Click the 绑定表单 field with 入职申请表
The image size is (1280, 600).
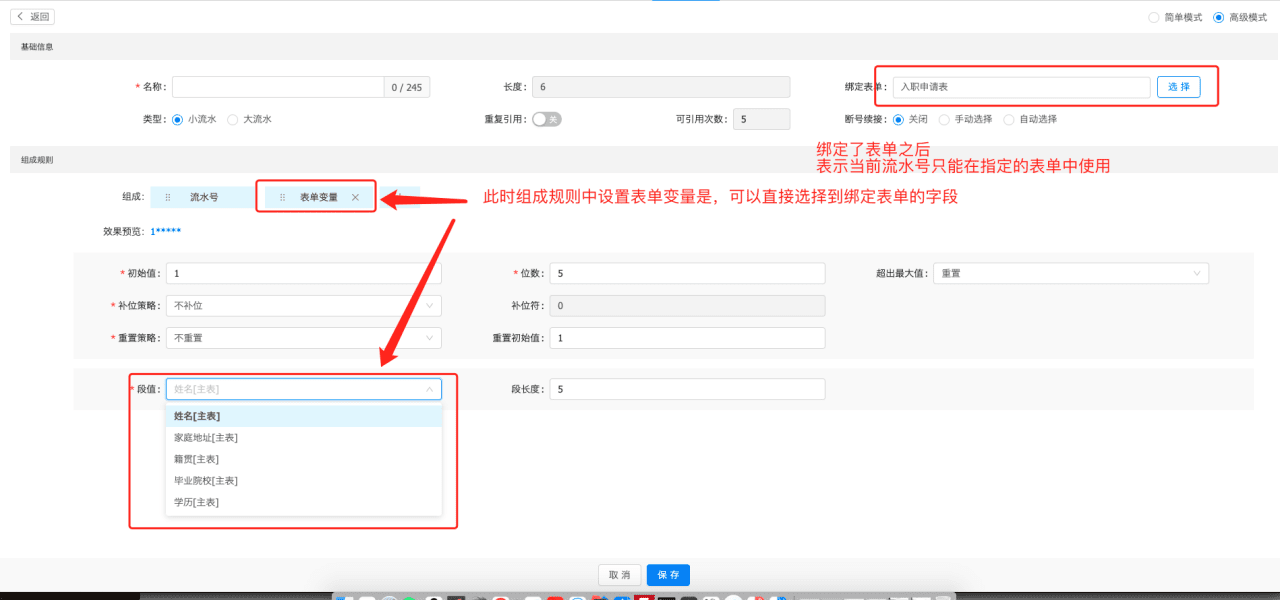coord(1021,87)
